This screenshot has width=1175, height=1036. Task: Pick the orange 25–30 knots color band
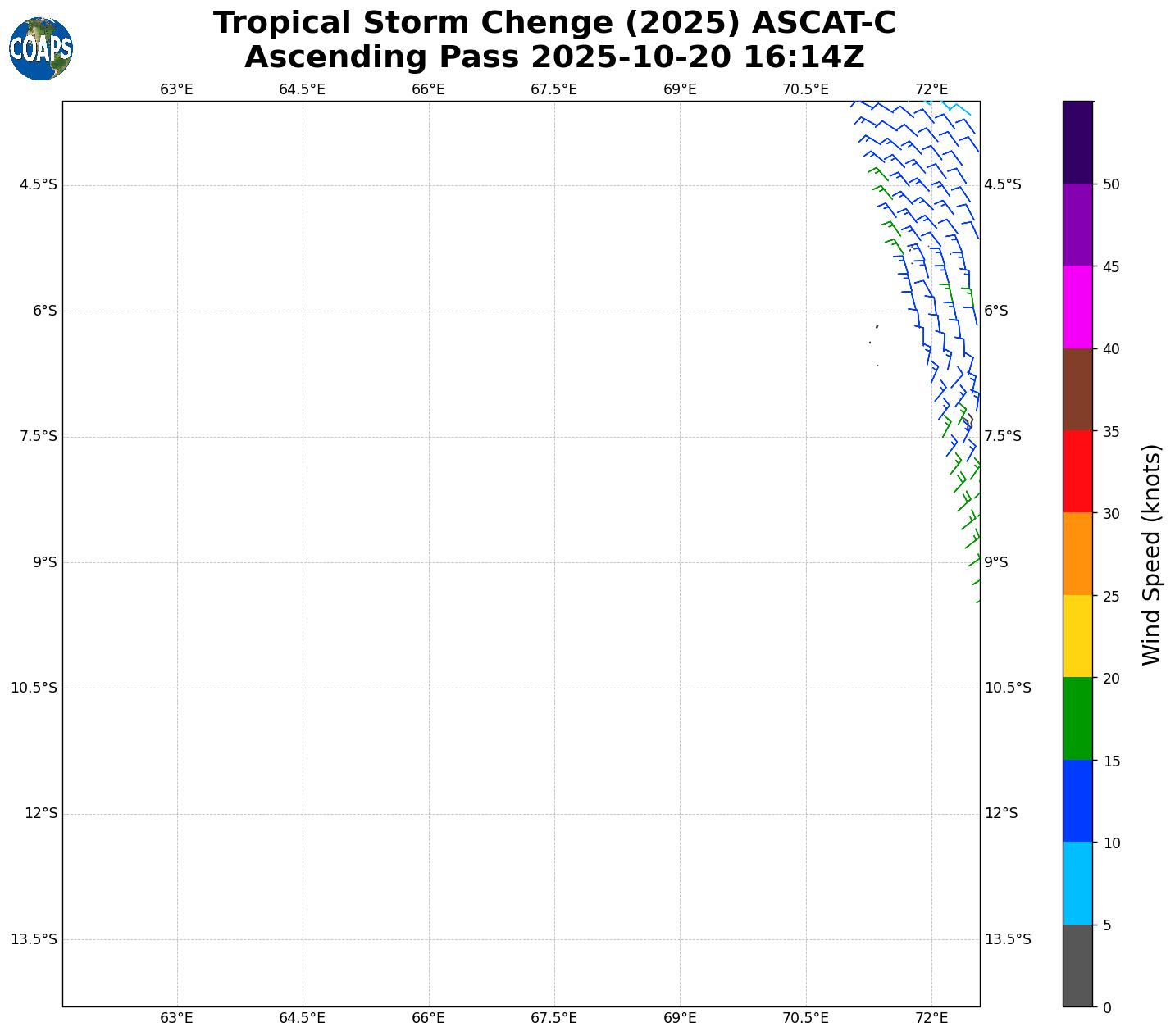1077,554
